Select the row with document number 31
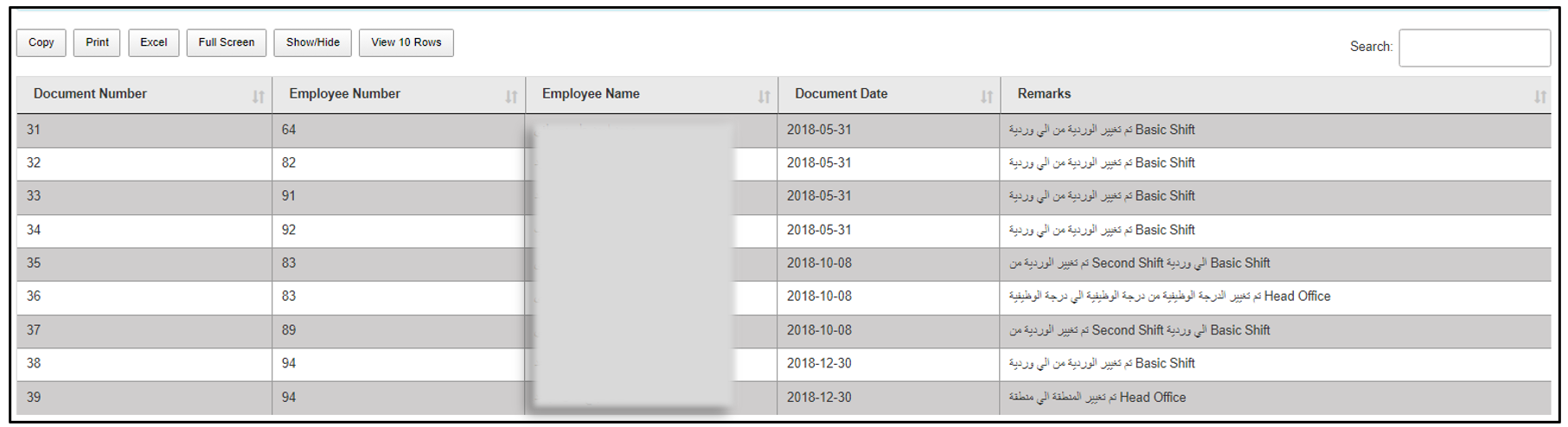The image size is (1568, 427). click(34, 130)
